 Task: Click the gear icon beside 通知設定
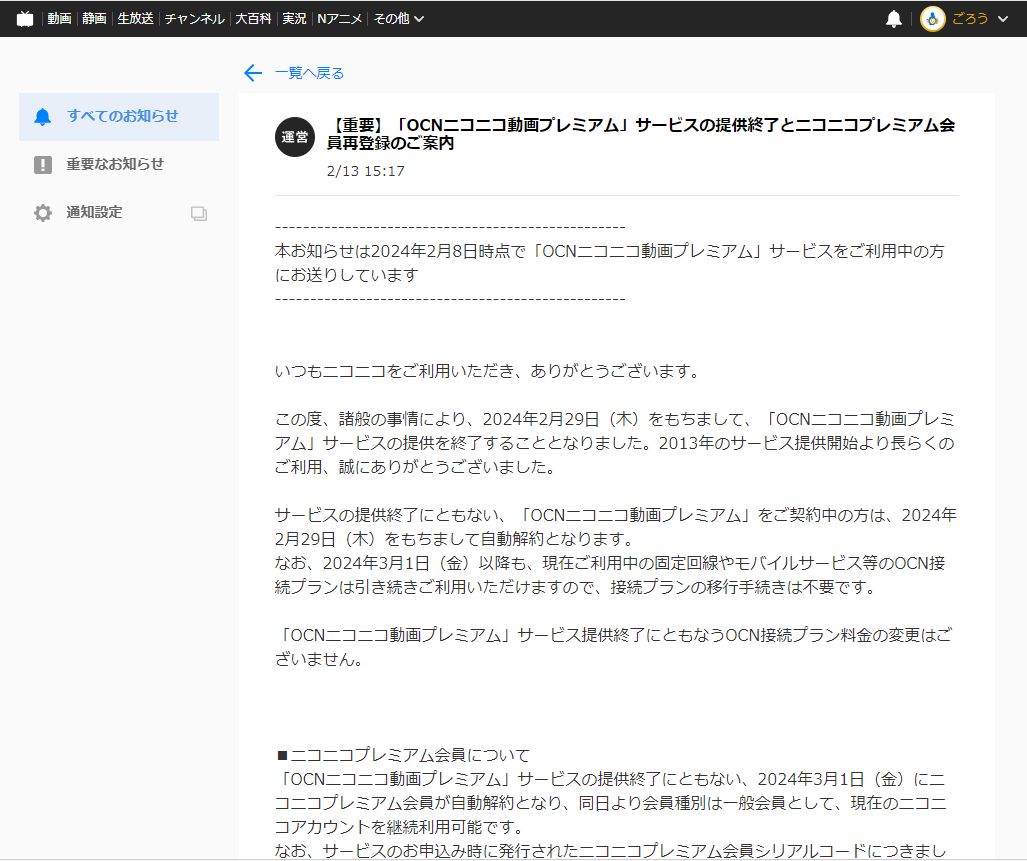point(43,213)
